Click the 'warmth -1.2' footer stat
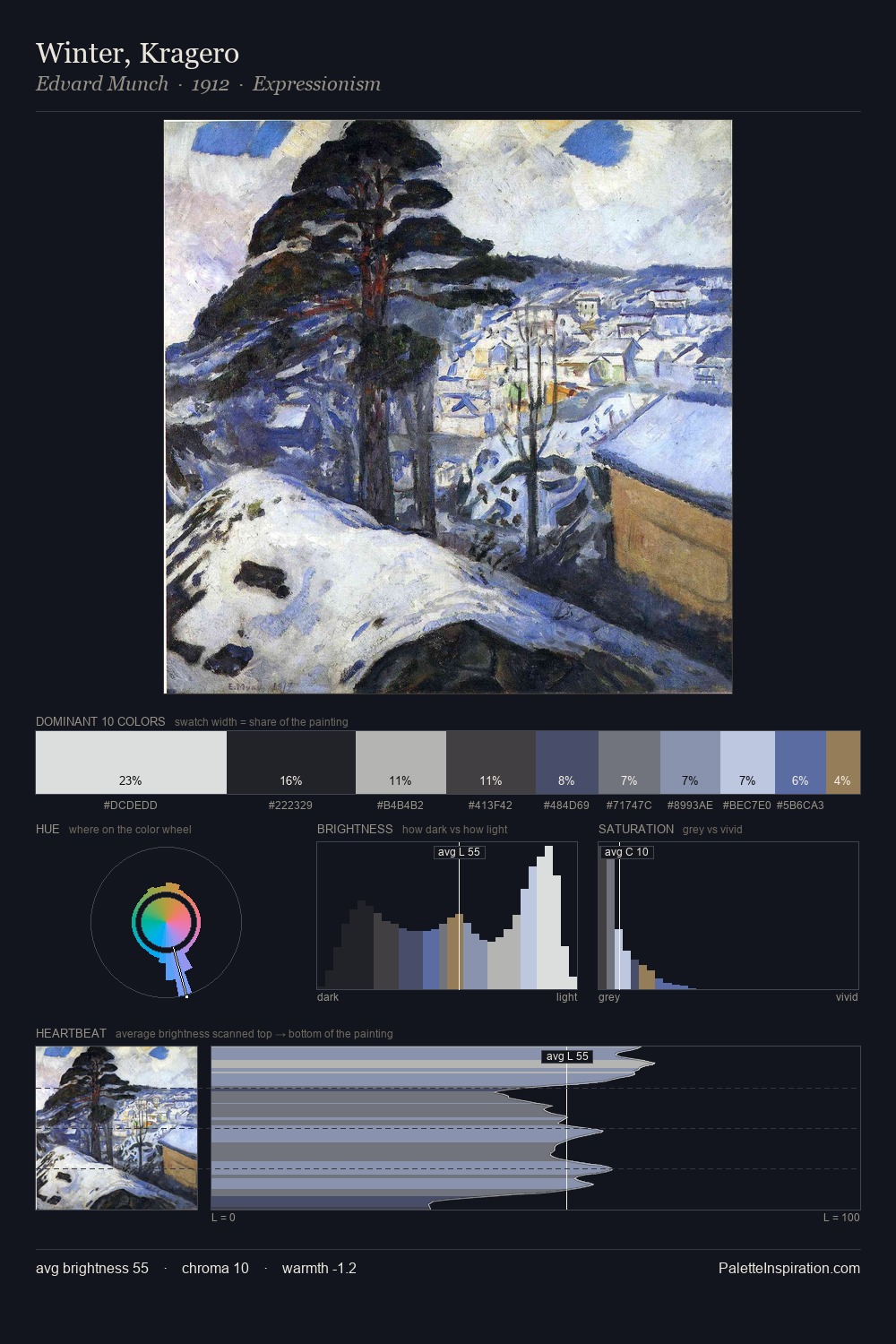 pyautogui.click(x=319, y=1268)
